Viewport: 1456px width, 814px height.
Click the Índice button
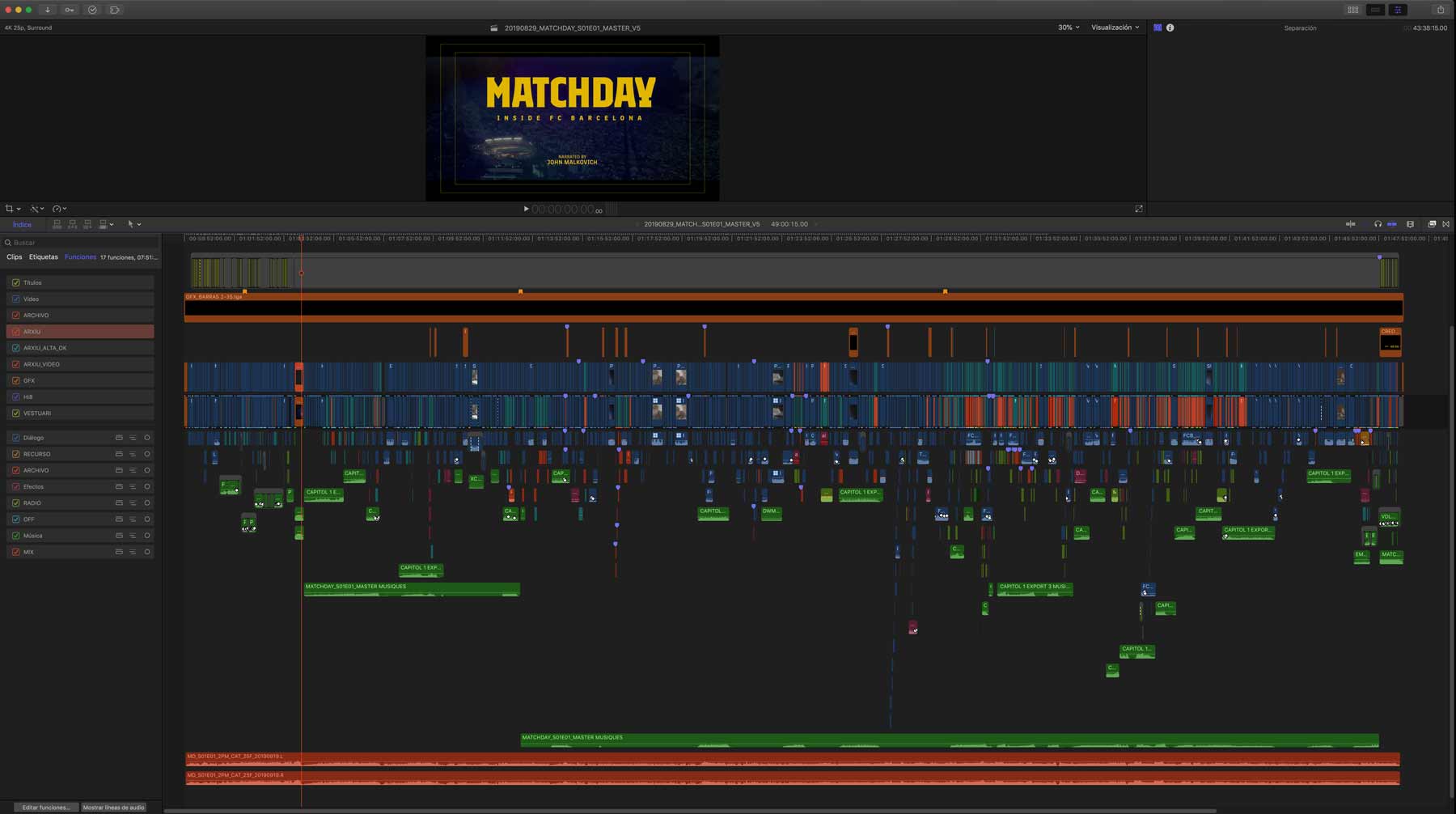tap(22, 224)
